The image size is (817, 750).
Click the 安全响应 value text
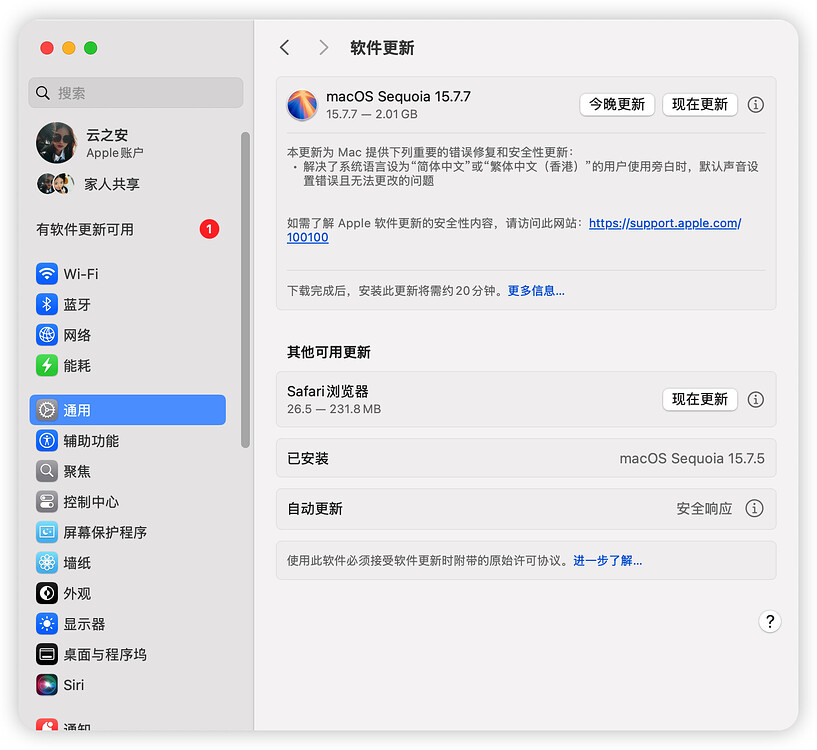click(704, 509)
